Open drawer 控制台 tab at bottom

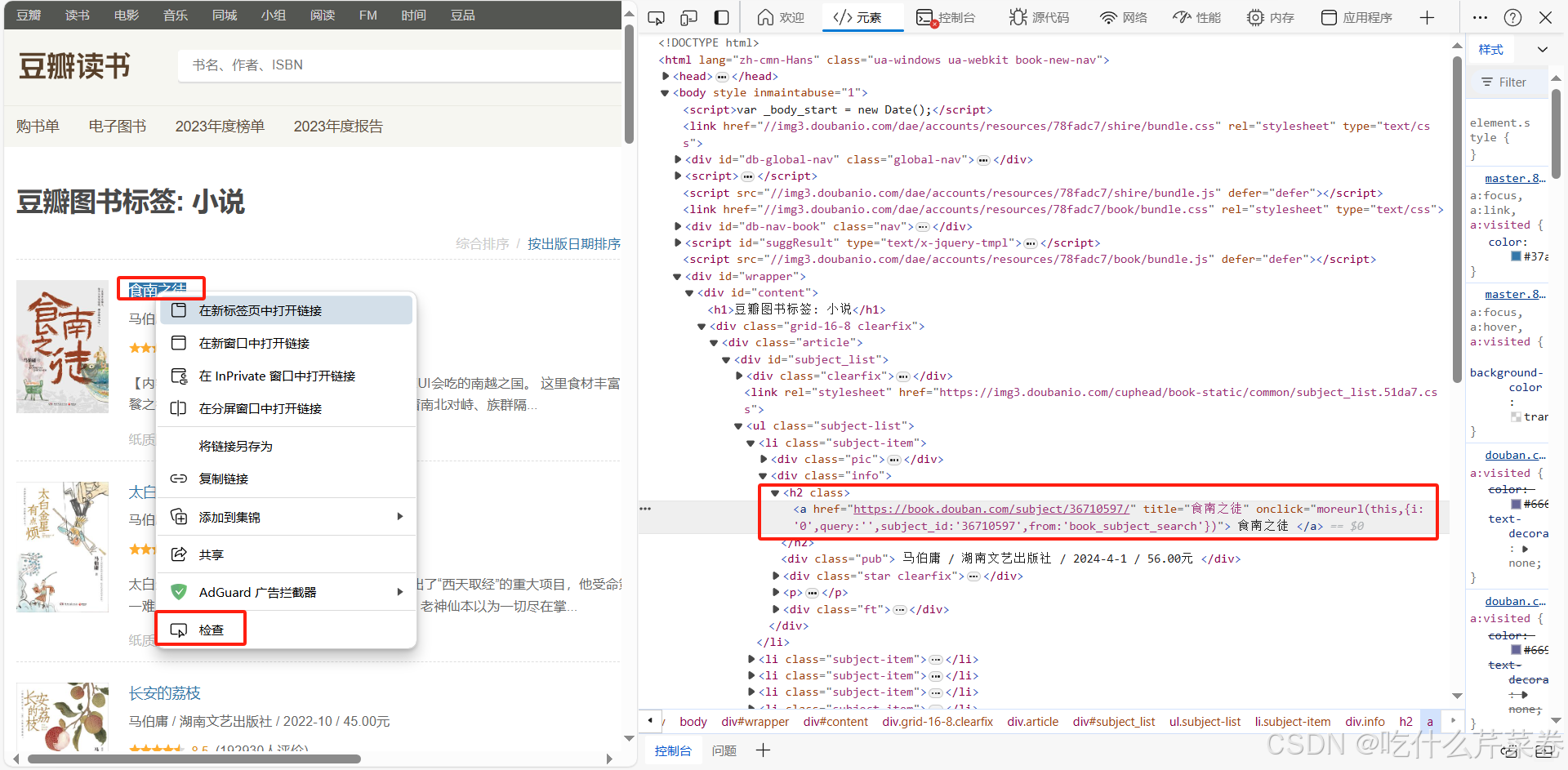click(x=673, y=750)
